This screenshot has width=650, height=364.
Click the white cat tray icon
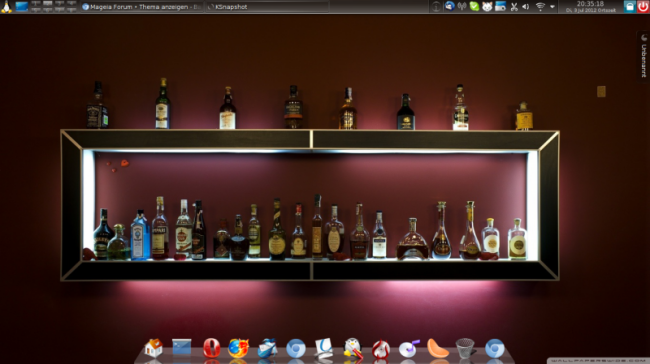488,6
